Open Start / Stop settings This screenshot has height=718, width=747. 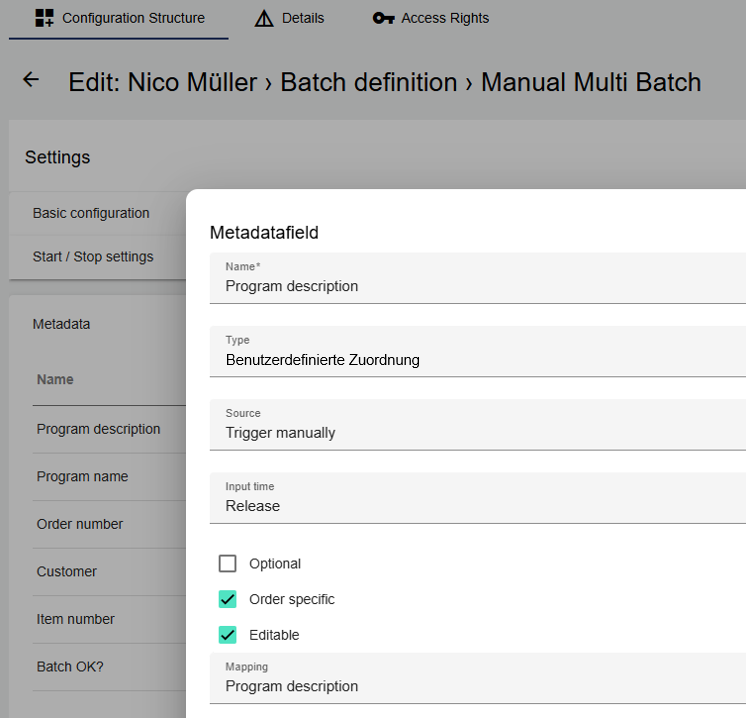coord(93,257)
